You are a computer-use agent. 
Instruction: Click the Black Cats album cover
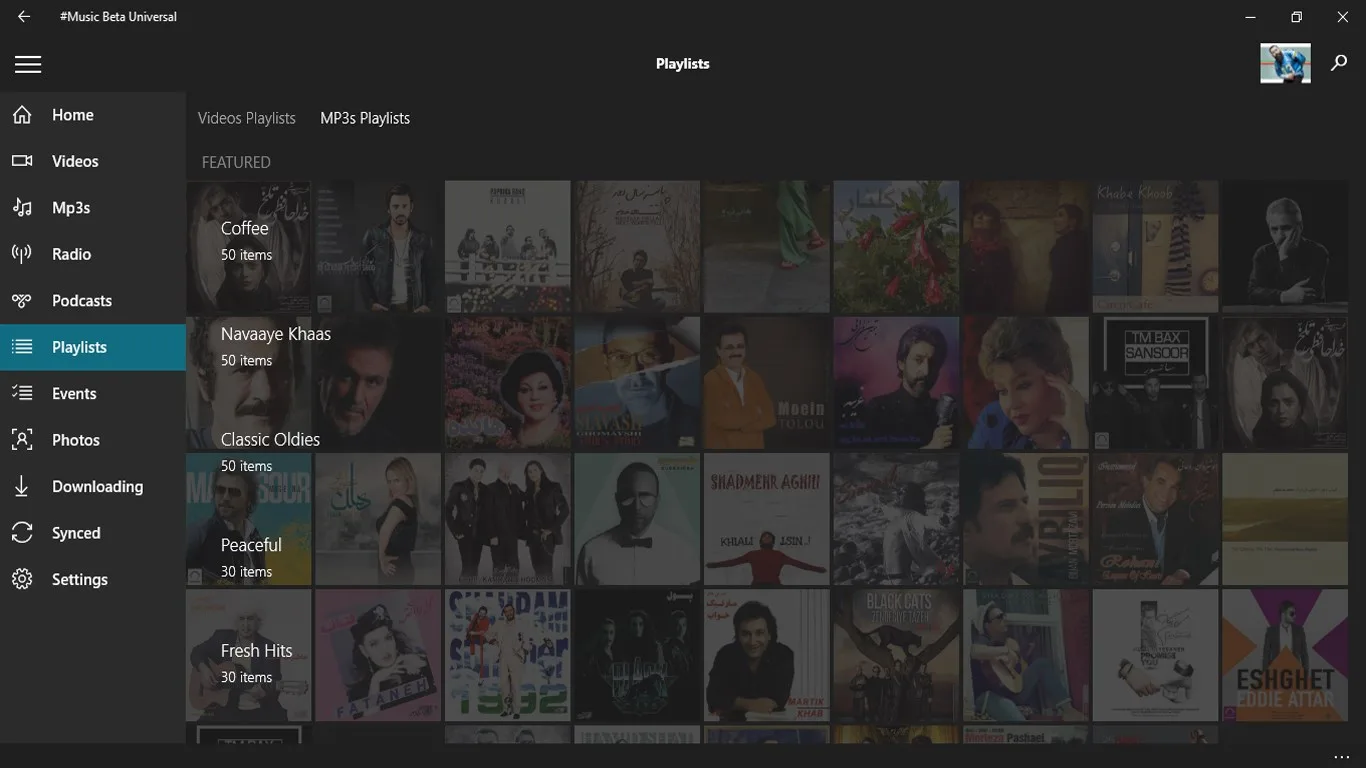click(x=896, y=655)
